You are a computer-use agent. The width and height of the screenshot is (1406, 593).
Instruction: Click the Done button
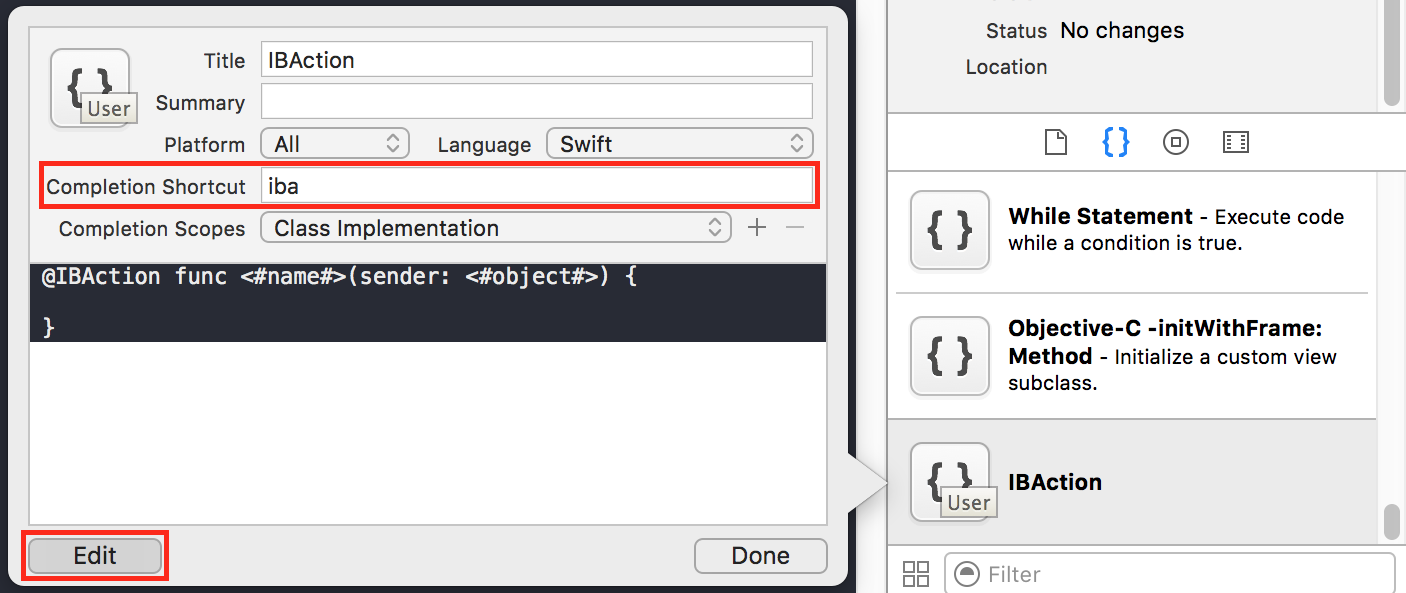pyautogui.click(x=760, y=556)
